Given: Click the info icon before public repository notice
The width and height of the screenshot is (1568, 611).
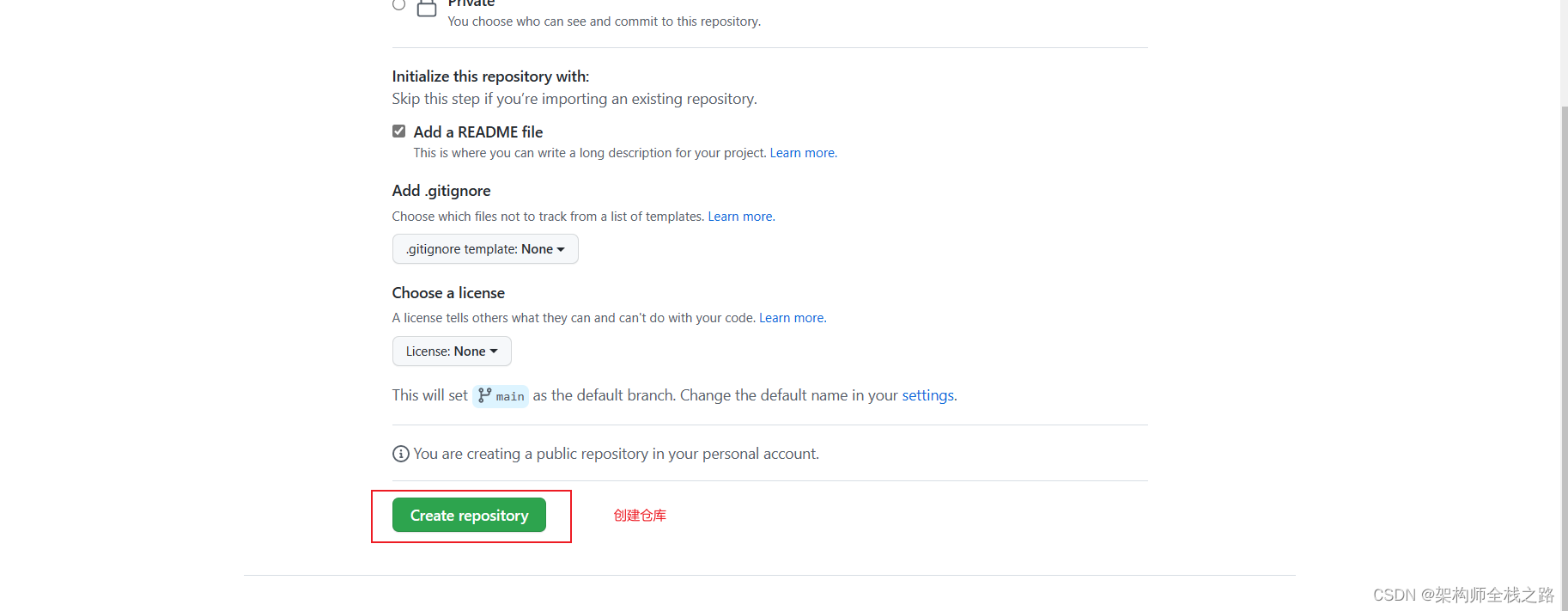Looking at the screenshot, I should click(x=401, y=454).
